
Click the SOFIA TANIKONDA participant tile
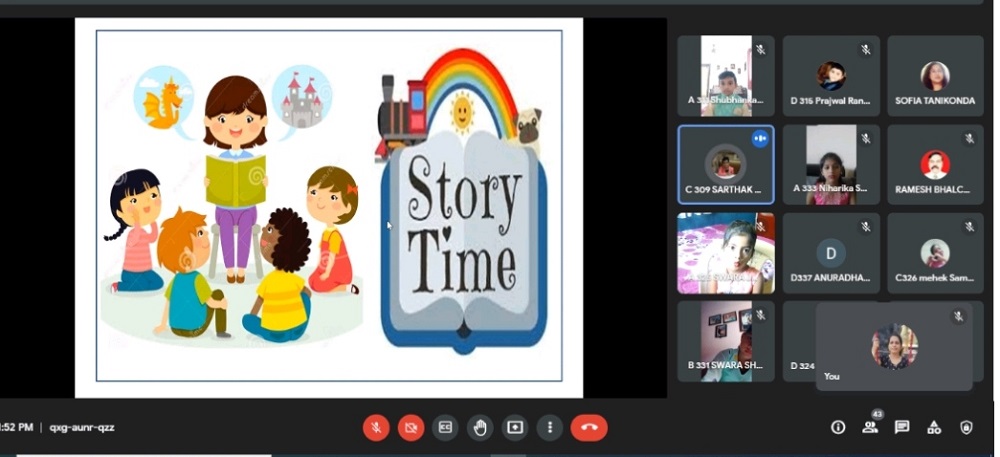935,76
